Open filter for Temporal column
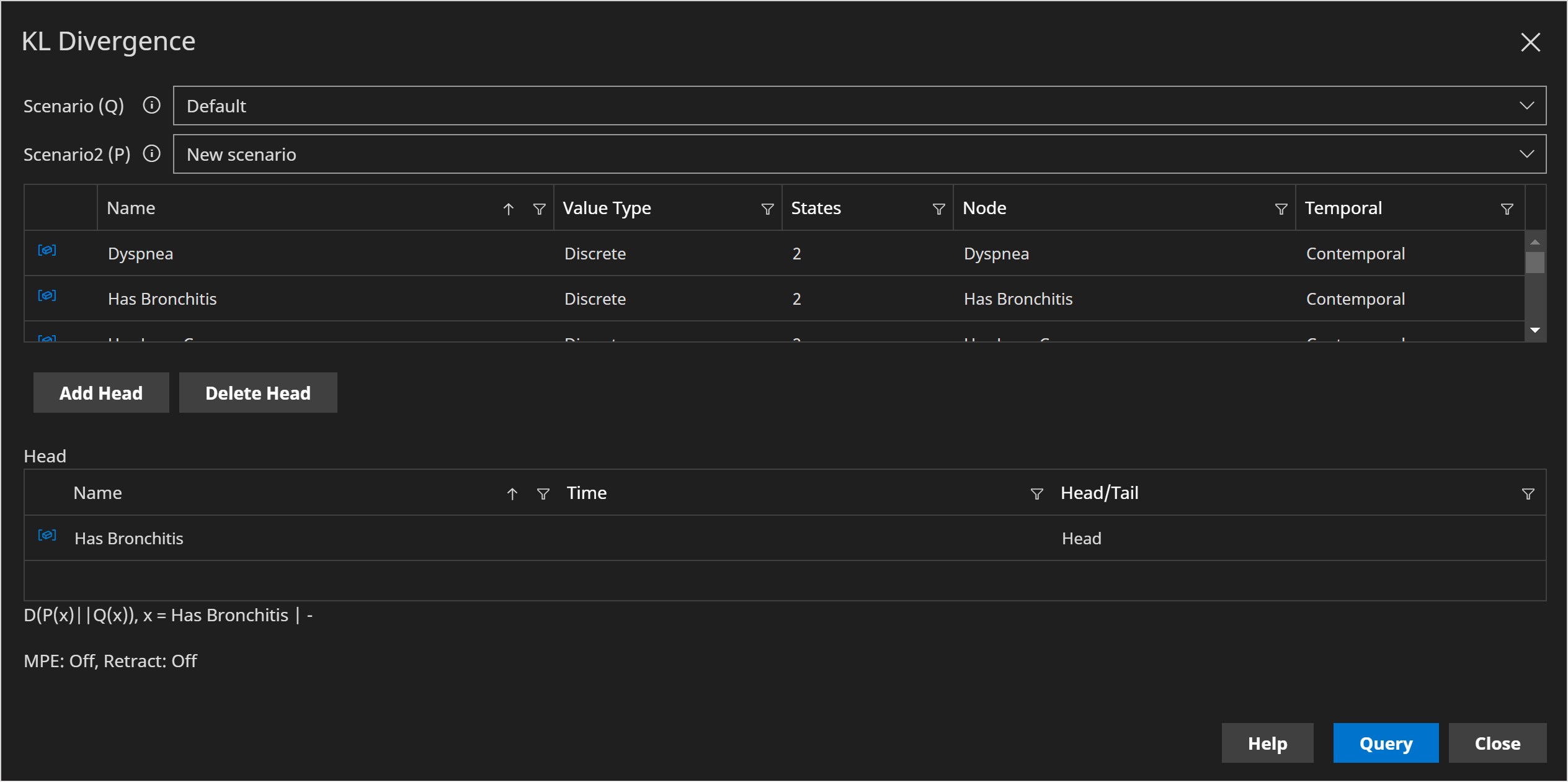Image resolution: width=1568 pixels, height=782 pixels. pyautogui.click(x=1507, y=209)
